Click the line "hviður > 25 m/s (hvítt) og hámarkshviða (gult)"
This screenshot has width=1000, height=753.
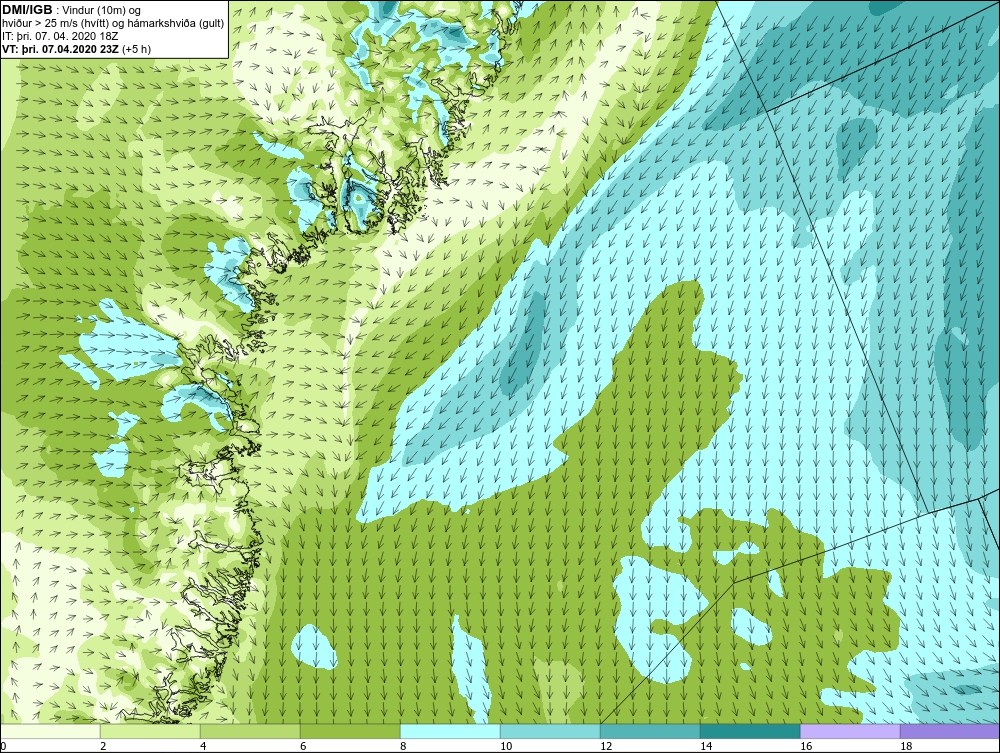pos(113,24)
